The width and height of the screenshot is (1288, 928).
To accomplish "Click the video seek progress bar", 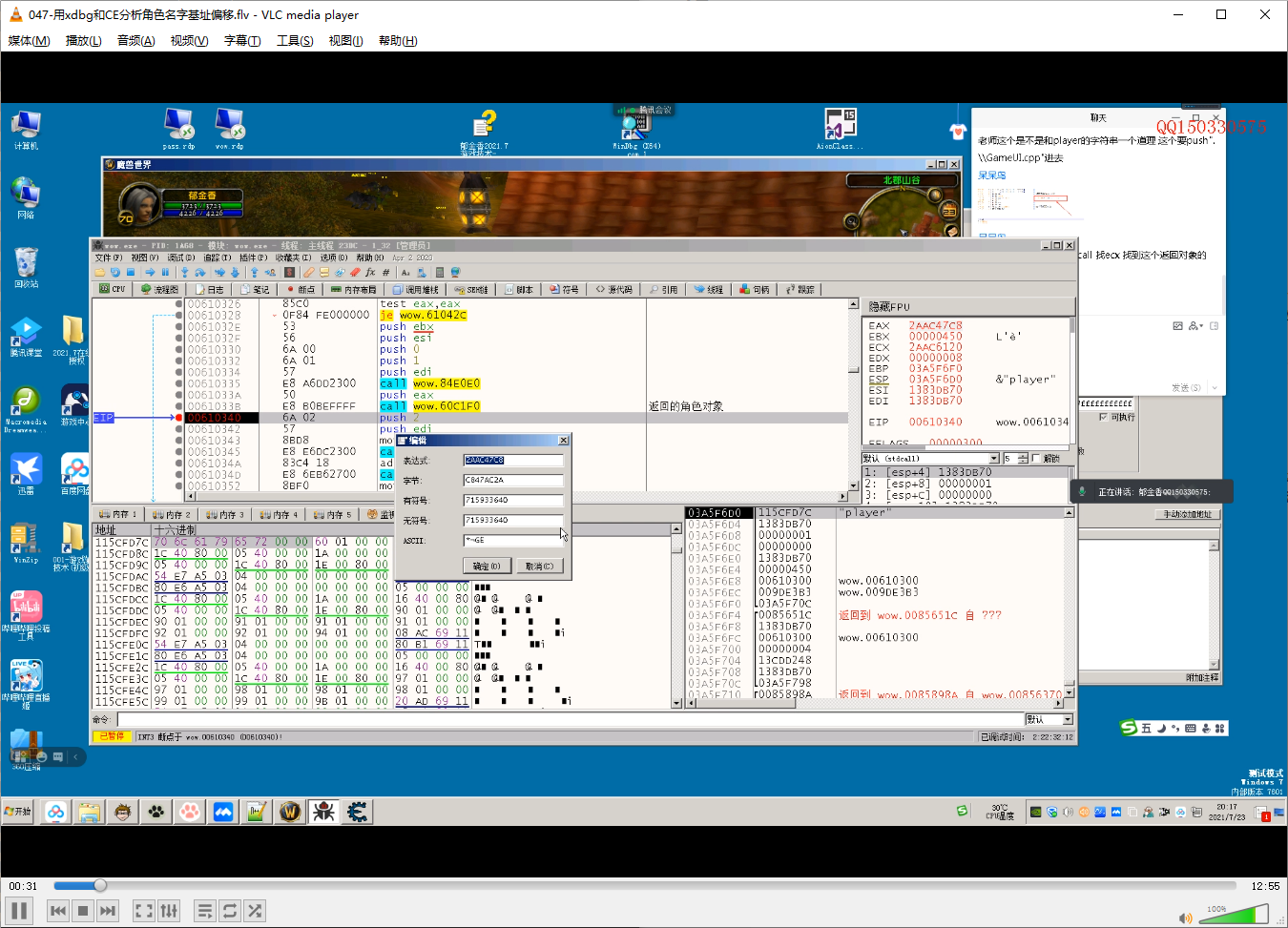I will [645, 886].
